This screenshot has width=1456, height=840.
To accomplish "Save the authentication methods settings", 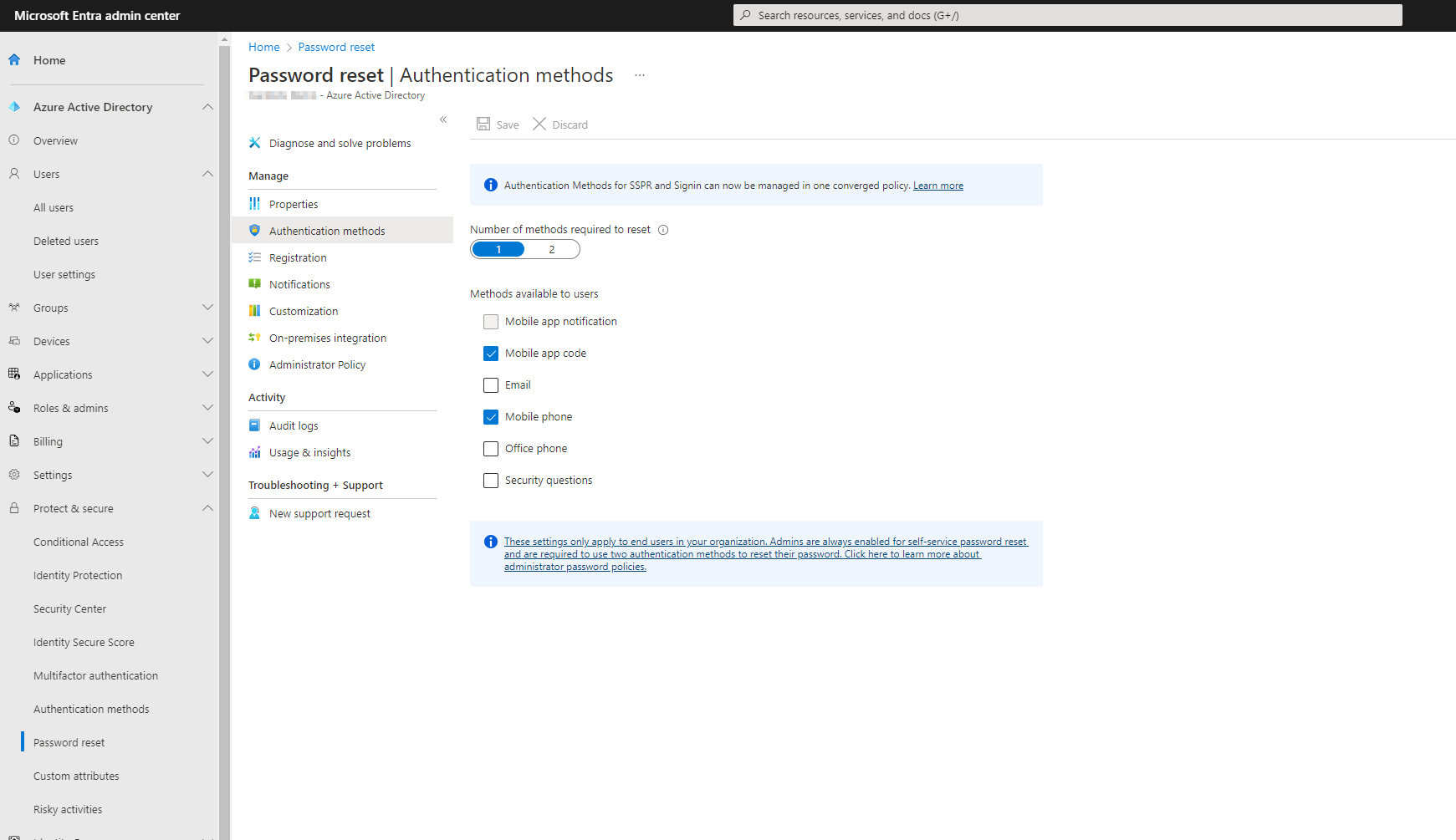I will pyautogui.click(x=498, y=124).
